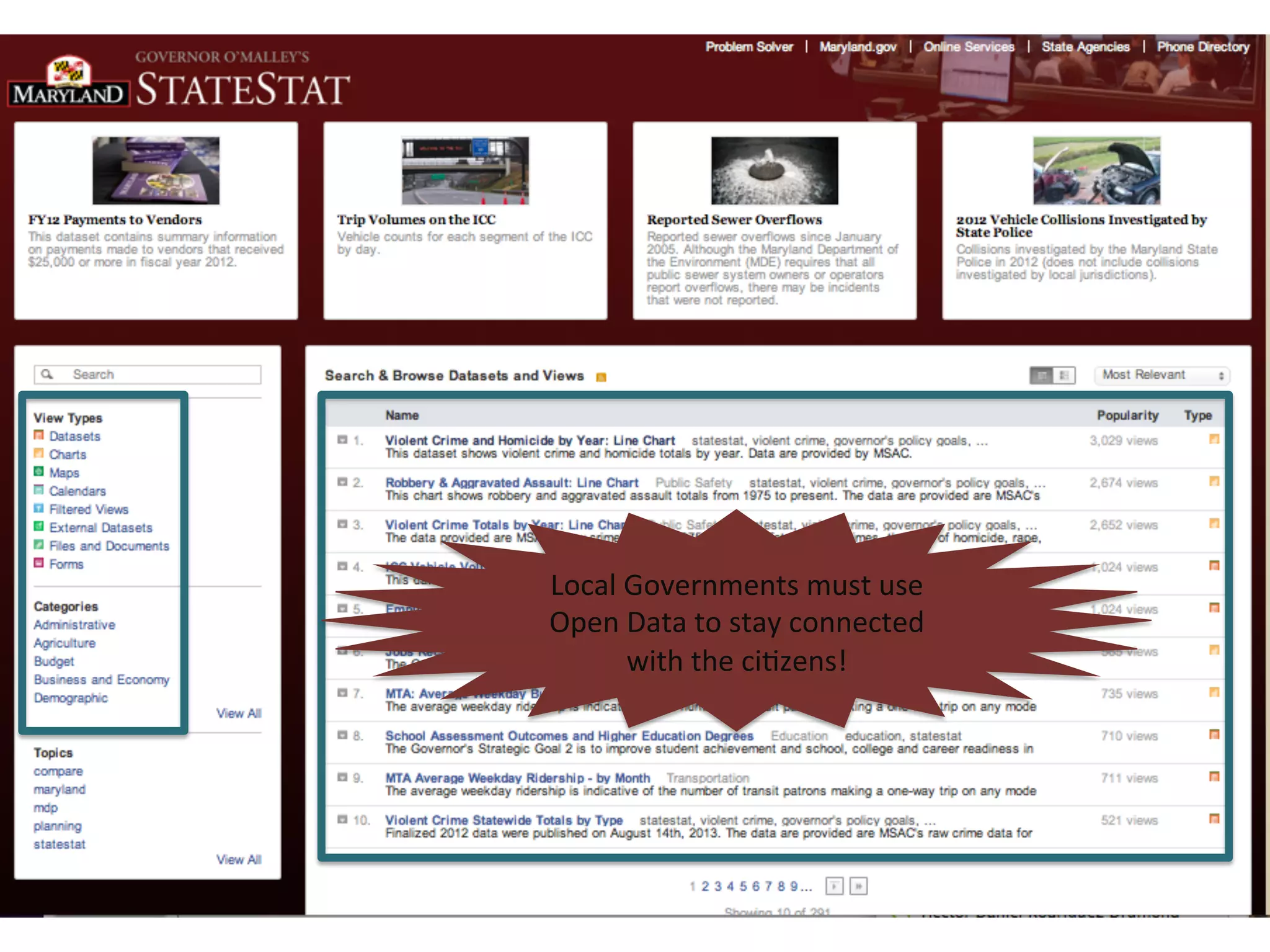Open Phone Directory in top menu
This screenshot has height=952, width=1270.
pos(1203,46)
